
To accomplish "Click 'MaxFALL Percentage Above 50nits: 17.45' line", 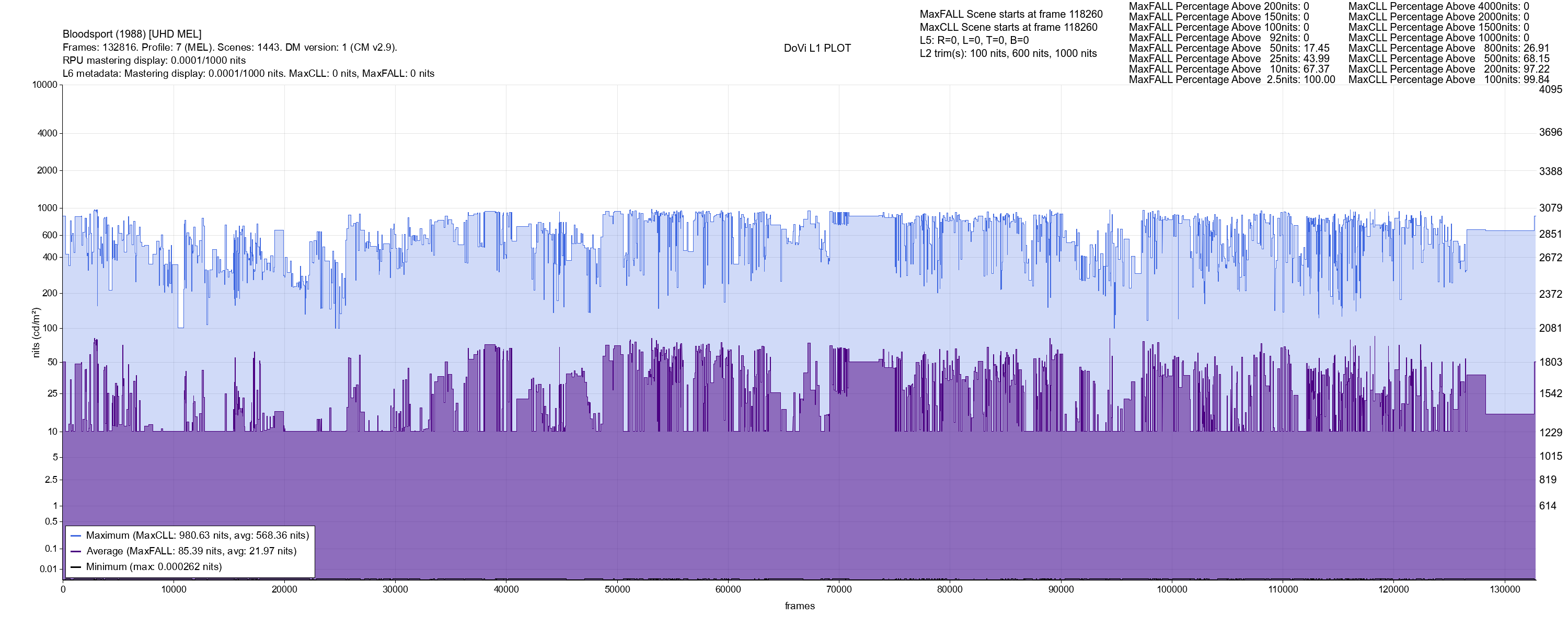I will tap(1229, 48).
